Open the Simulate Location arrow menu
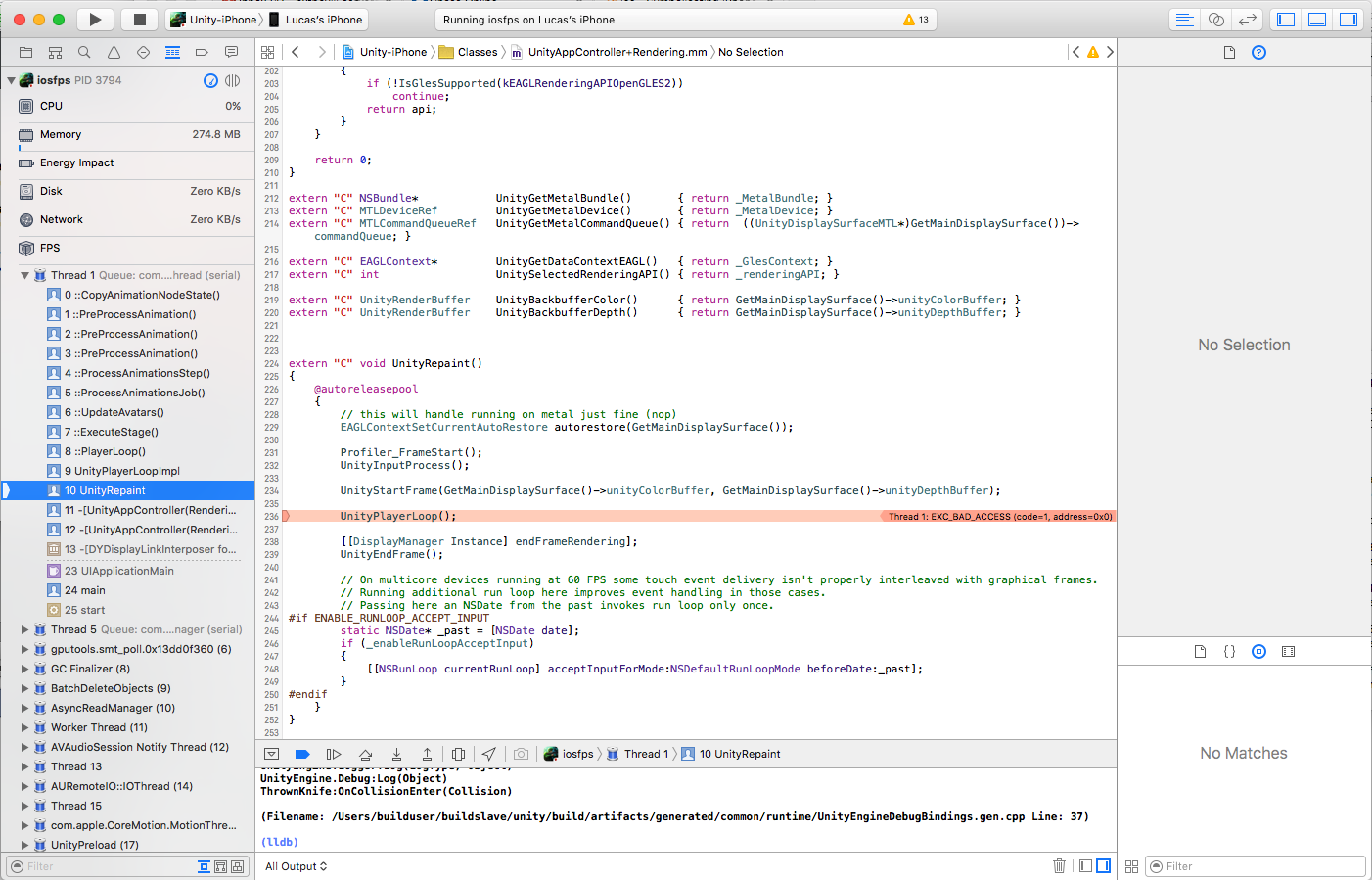Image resolution: width=1372 pixels, height=880 pixels. click(x=489, y=754)
